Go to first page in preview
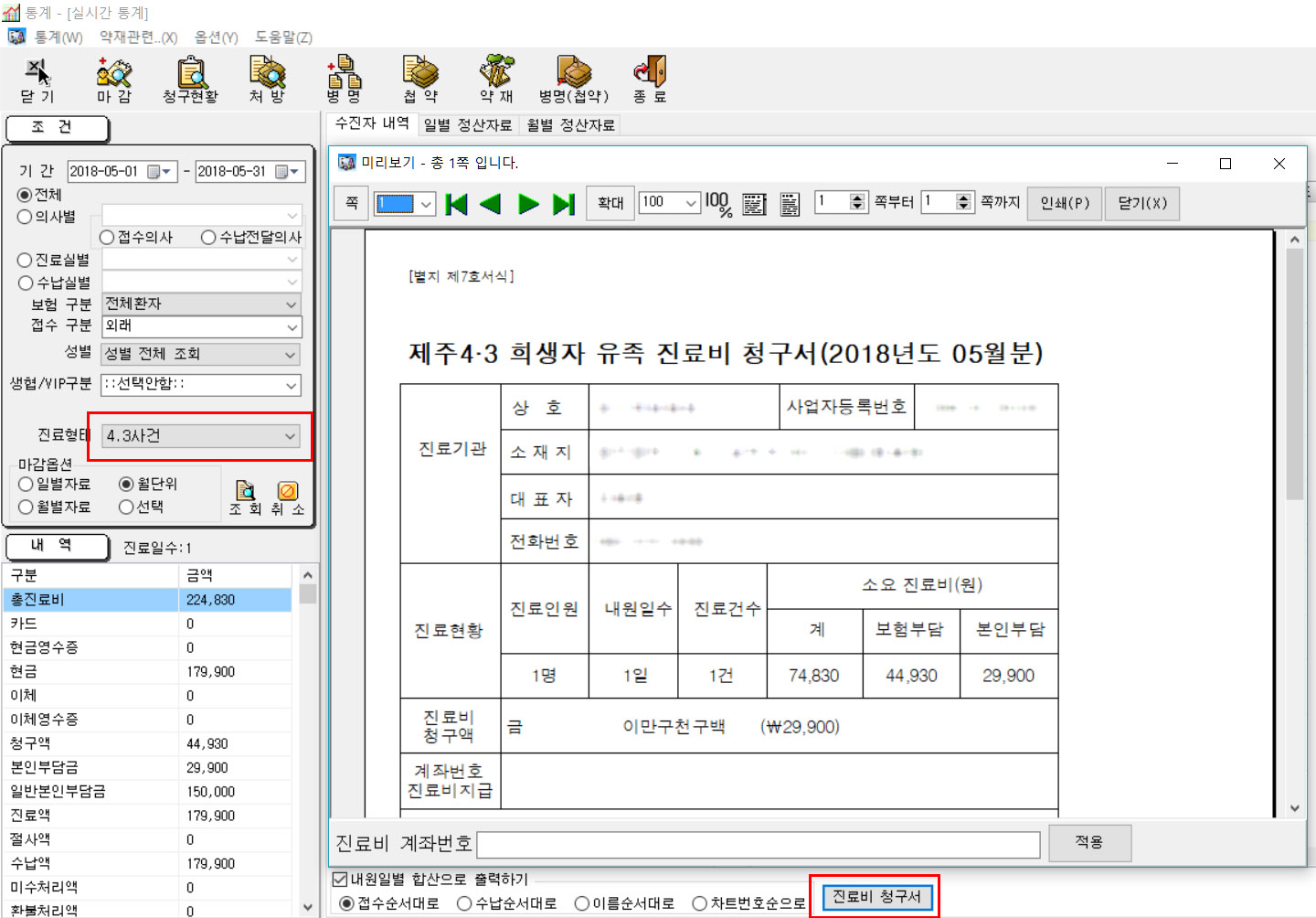The width and height of the screenshot is (1316, 918). (456, 204)
